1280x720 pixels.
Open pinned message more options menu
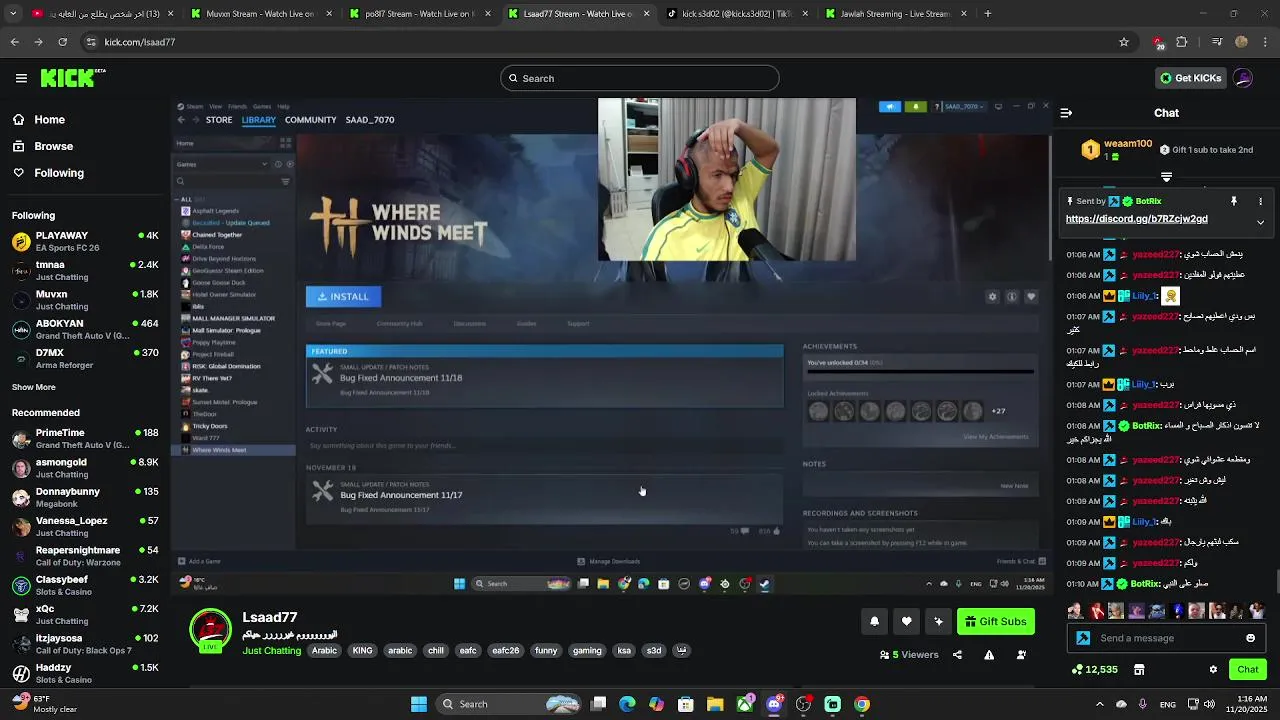1260,201
